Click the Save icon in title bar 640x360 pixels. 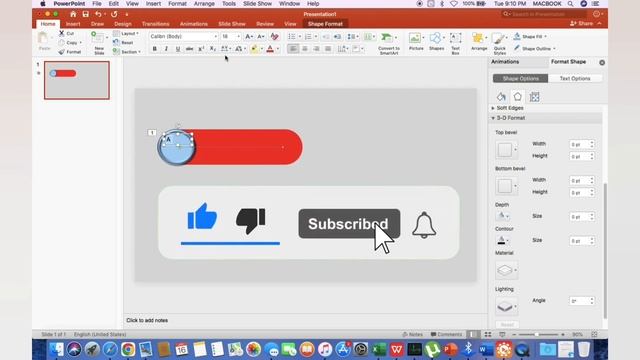point(85,14)
